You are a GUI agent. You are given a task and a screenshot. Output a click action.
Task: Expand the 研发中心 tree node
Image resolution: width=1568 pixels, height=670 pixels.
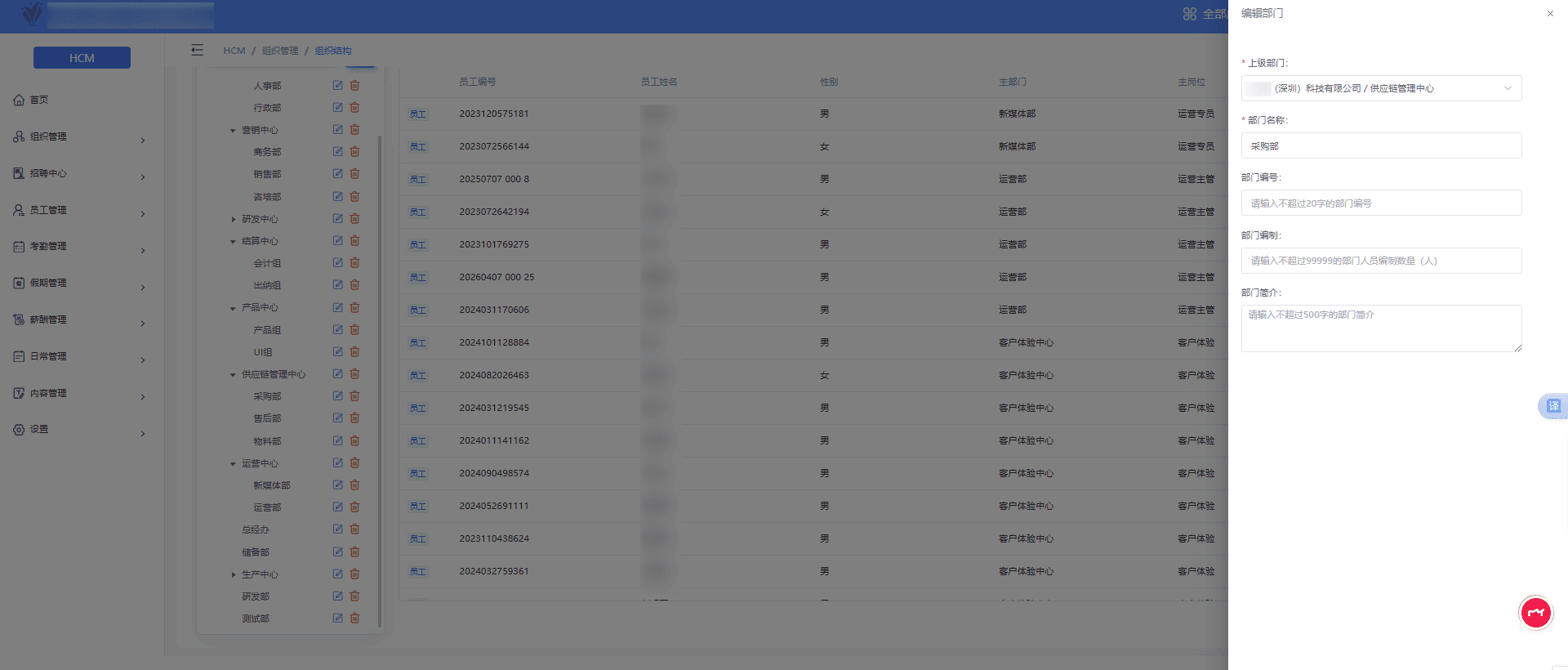[x=233, y=219]
